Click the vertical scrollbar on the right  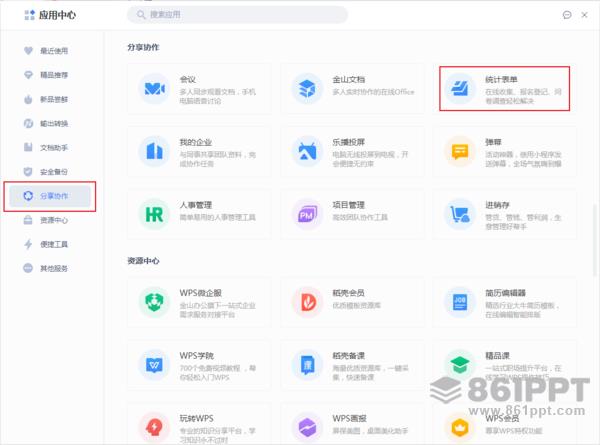(595, 240)
